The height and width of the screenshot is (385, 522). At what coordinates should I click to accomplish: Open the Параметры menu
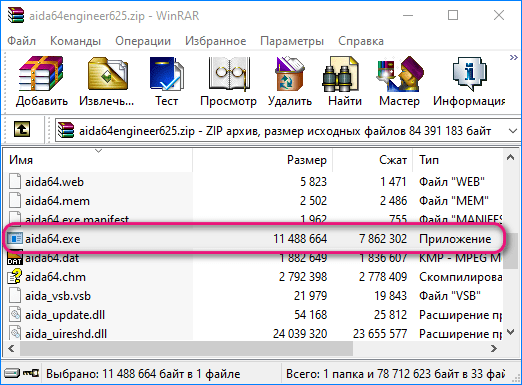coord(292,41)
